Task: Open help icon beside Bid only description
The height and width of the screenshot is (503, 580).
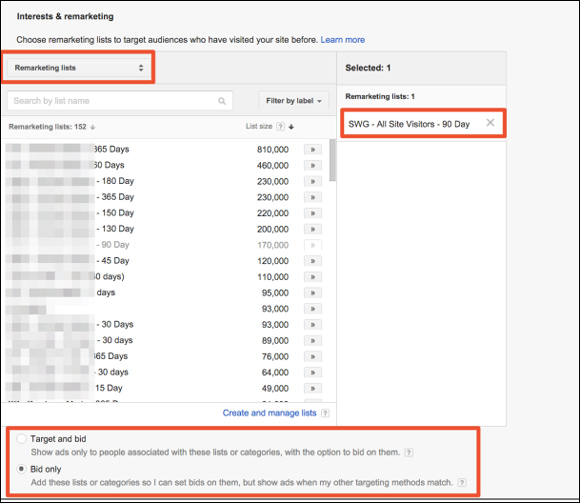Action: coord(462,483)
